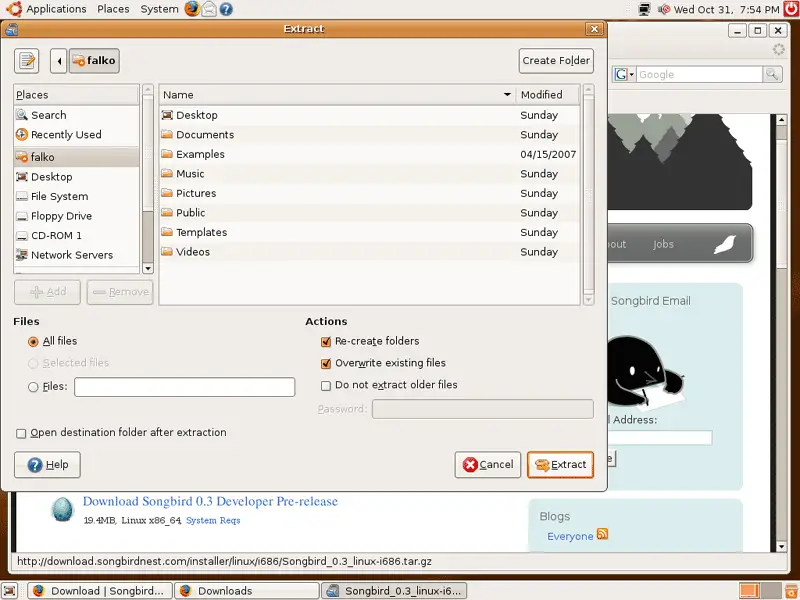Viewport: 800px width, 600px height.
Task: Open the Places menu in top panel
Action: pos(113,9)
